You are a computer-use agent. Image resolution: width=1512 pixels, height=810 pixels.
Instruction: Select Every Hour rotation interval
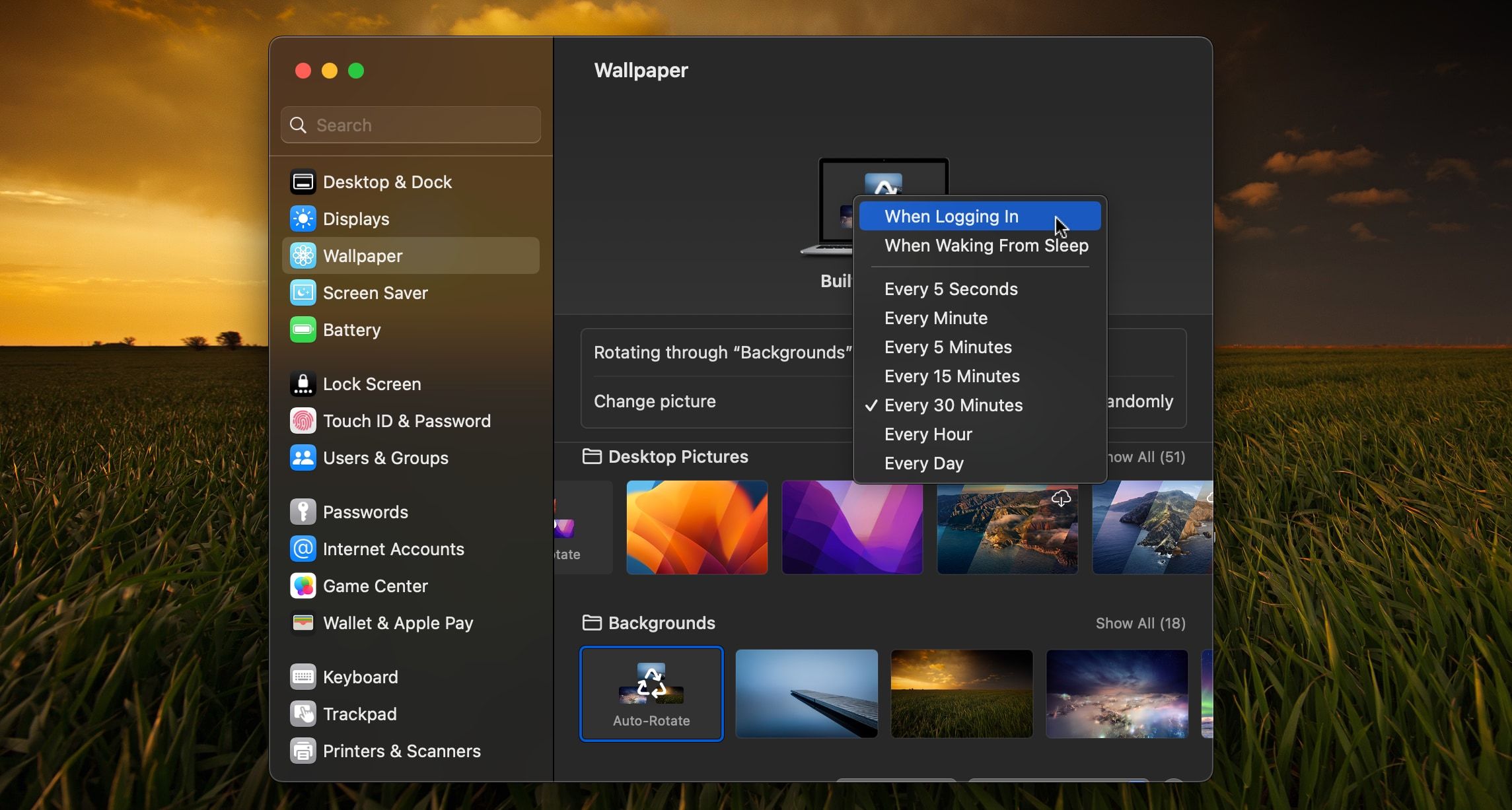928,434
